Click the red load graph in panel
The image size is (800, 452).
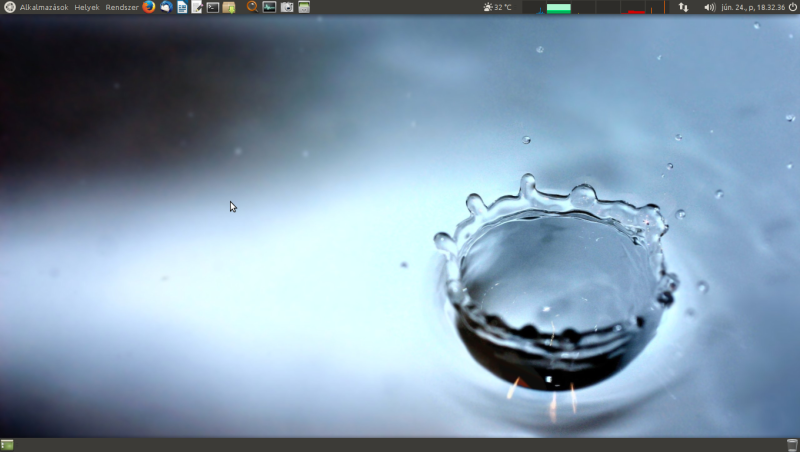(x=633, y=7)
